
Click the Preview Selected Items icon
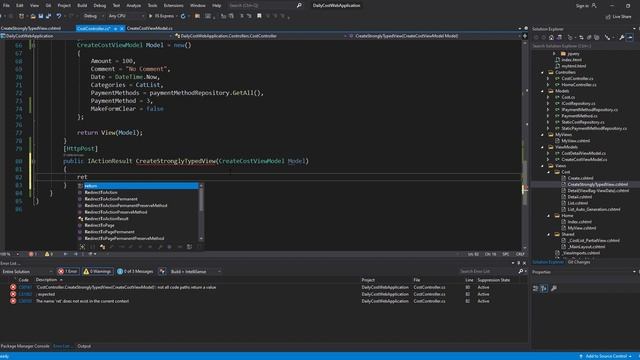click(629, 37)
